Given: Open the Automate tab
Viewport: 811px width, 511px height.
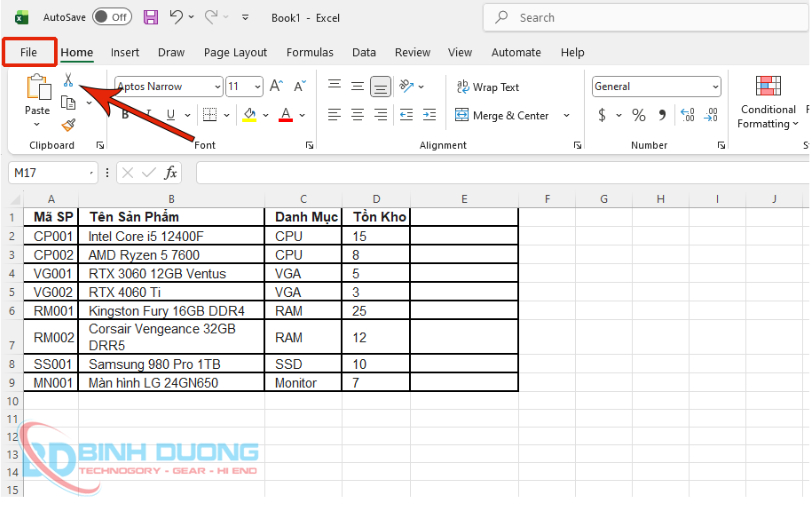Looking at the screenshot, I should tap(516, 52).
